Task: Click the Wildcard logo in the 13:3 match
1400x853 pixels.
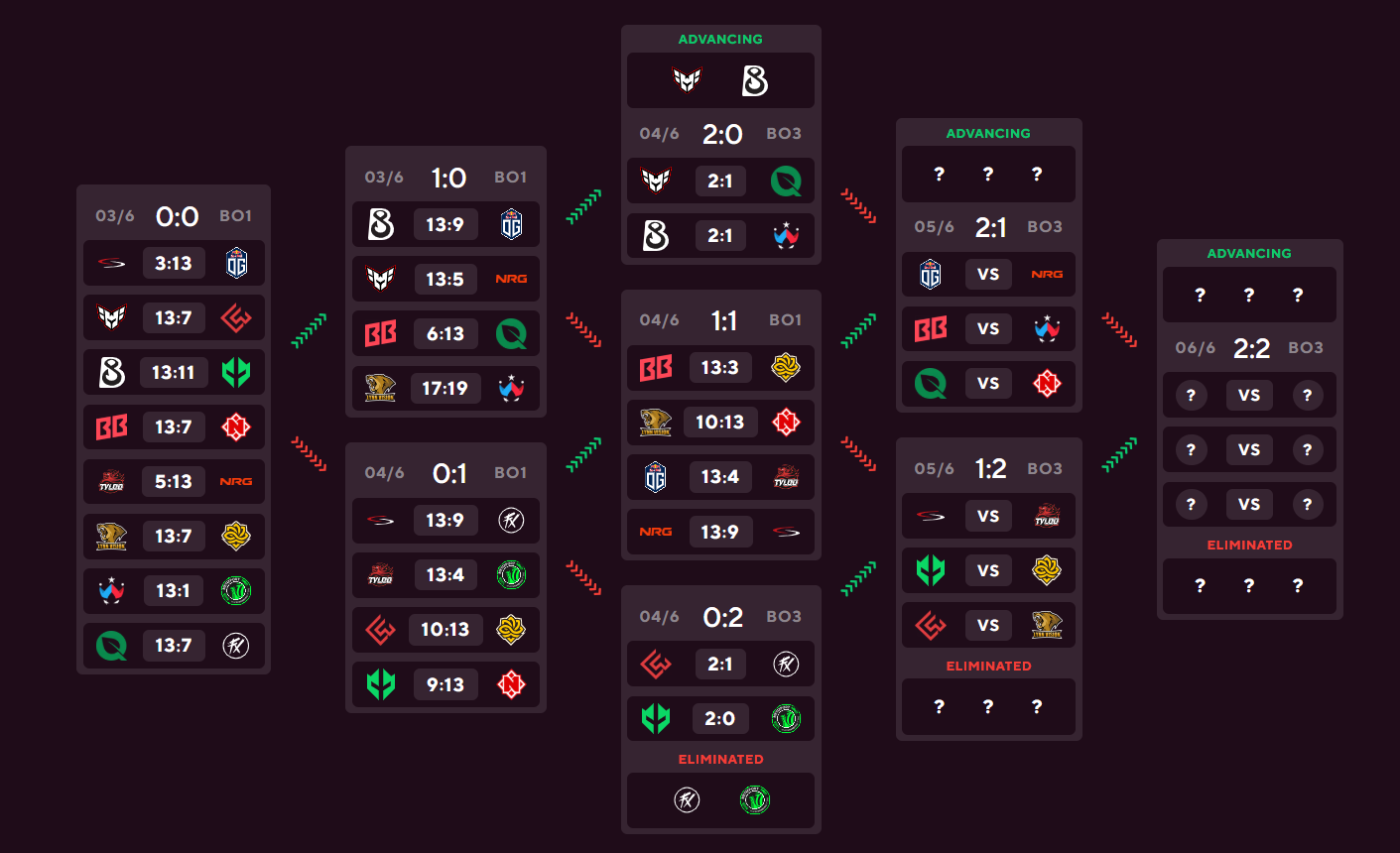Action: (786, 367)
